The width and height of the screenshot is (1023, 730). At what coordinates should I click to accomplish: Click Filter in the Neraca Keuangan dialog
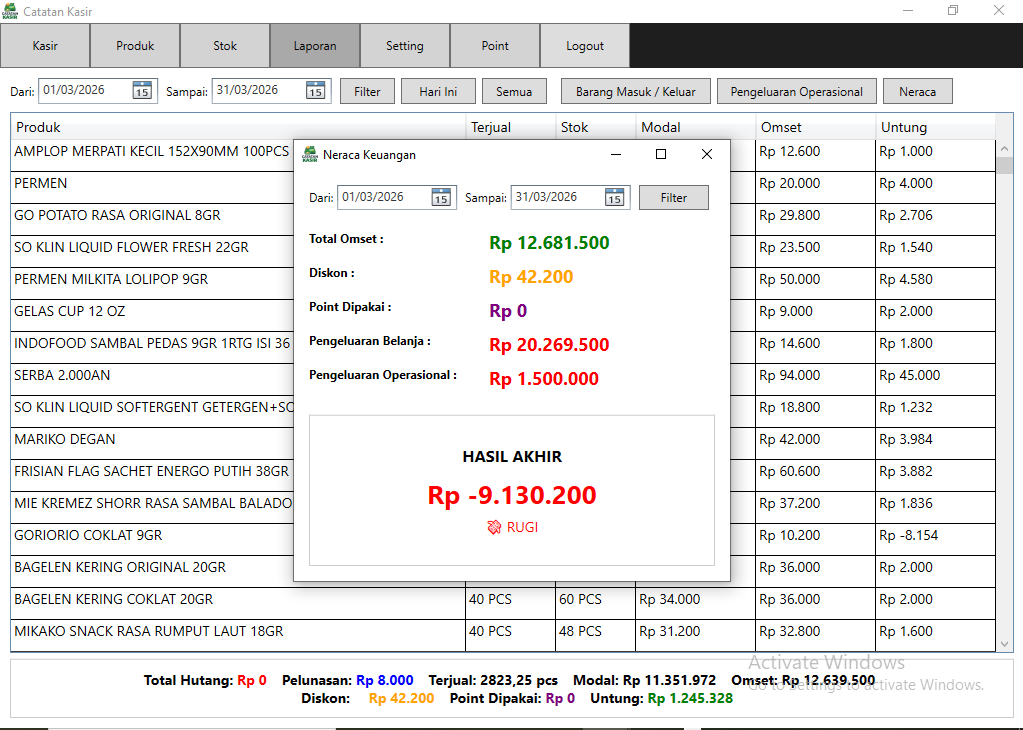(x=673, y=198)
